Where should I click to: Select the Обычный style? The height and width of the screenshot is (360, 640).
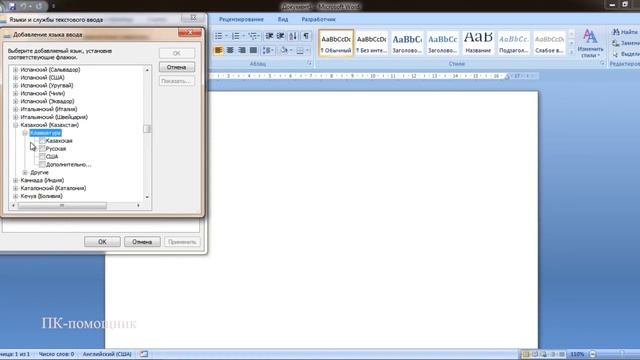(336, 43)
